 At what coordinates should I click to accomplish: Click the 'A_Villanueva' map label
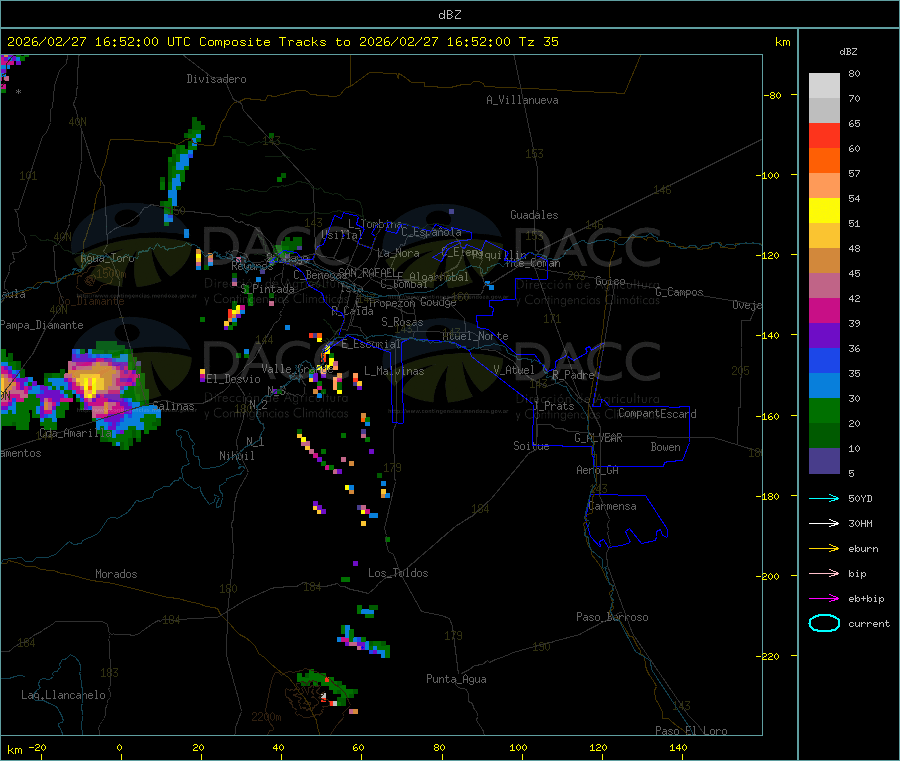[522, 100]
